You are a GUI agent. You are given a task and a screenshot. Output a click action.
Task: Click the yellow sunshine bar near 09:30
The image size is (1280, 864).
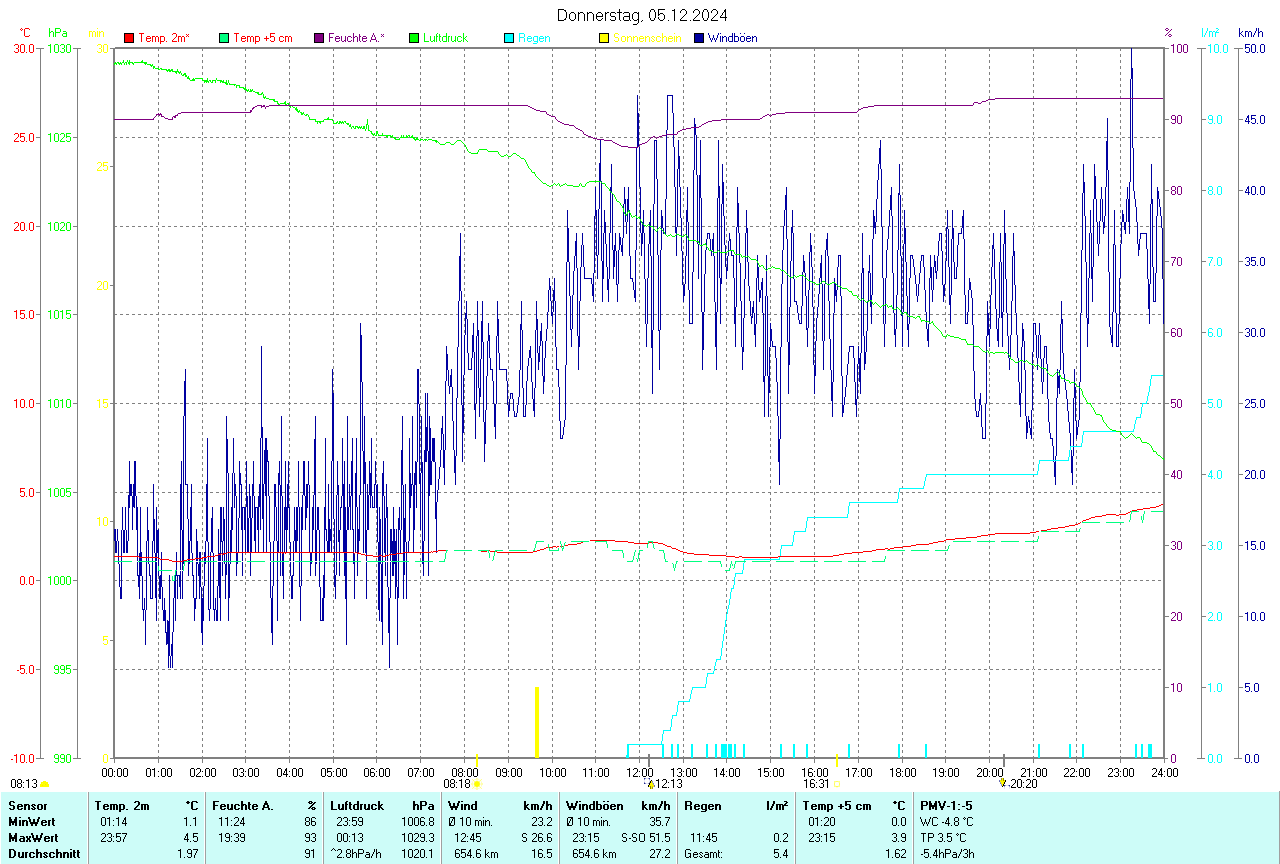[537, 722]
